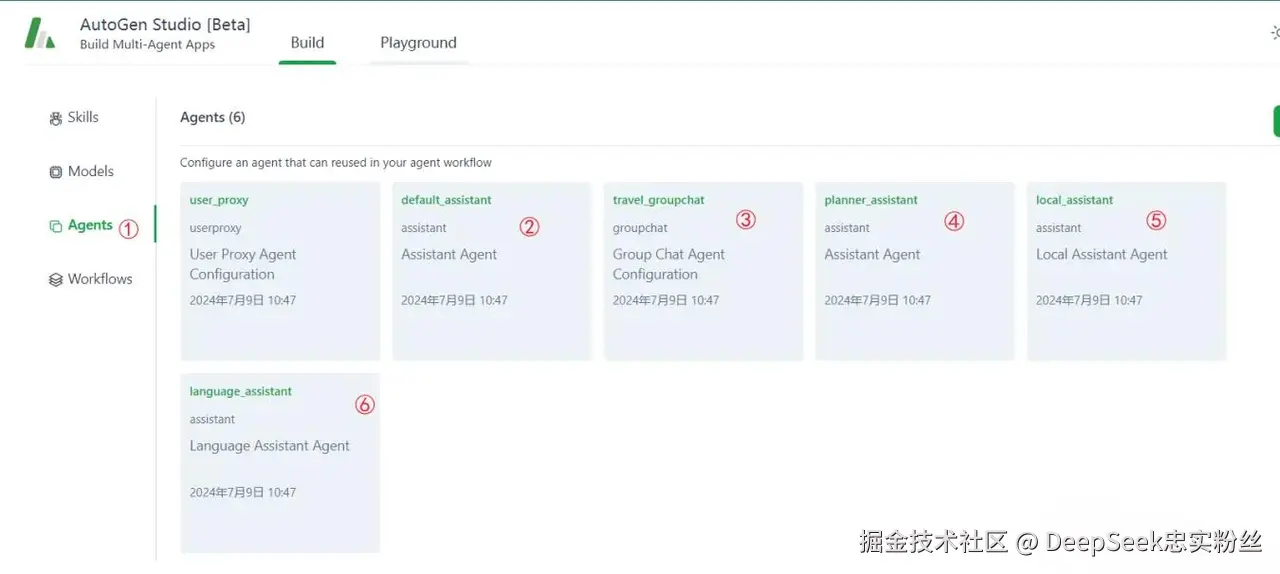Click the Workflows sidebar icon
Viewport: 1280px width, 574px height.
(56, 280)
